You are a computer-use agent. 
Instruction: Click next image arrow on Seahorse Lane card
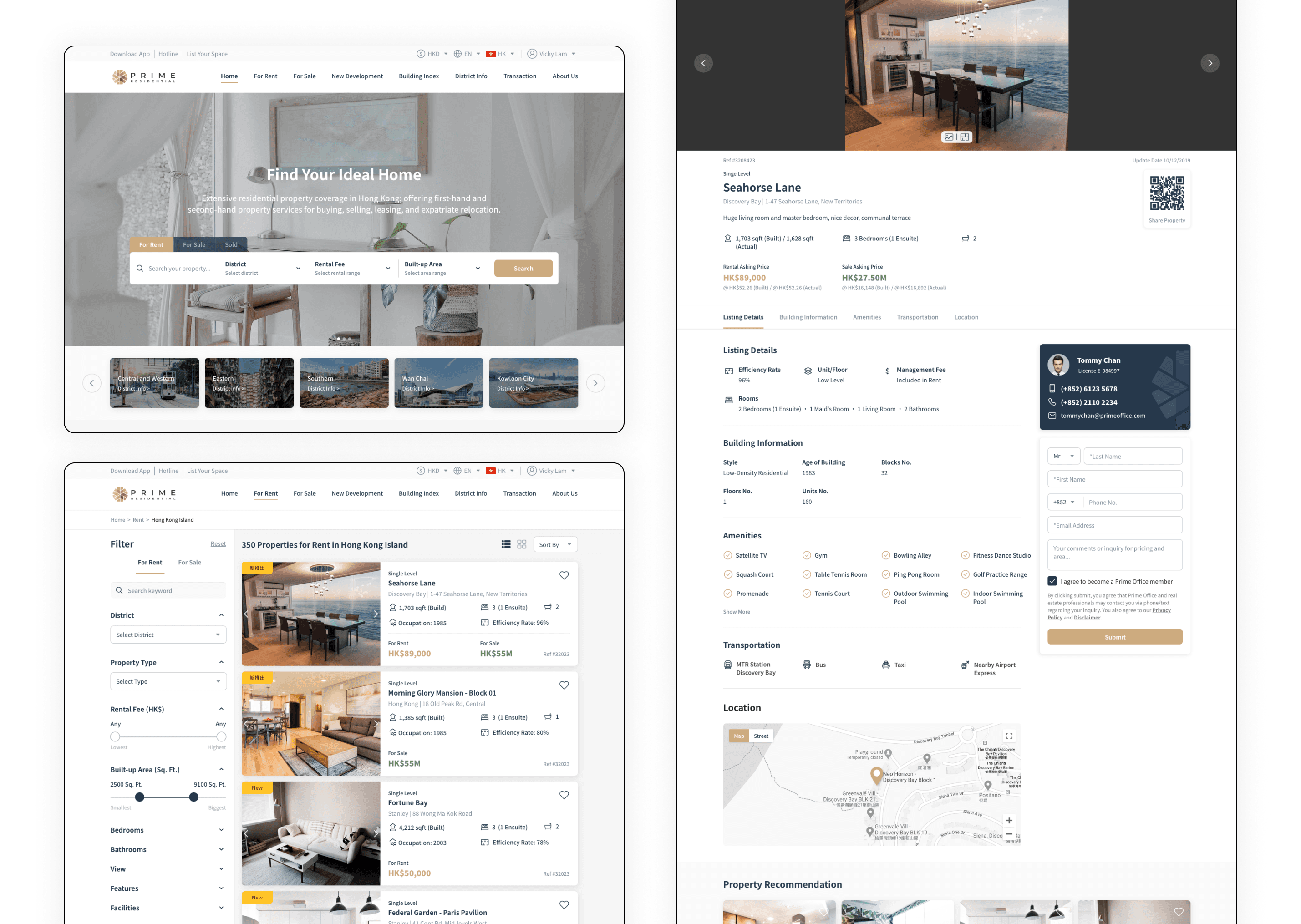pyautogui.click(x=376, y=614)
